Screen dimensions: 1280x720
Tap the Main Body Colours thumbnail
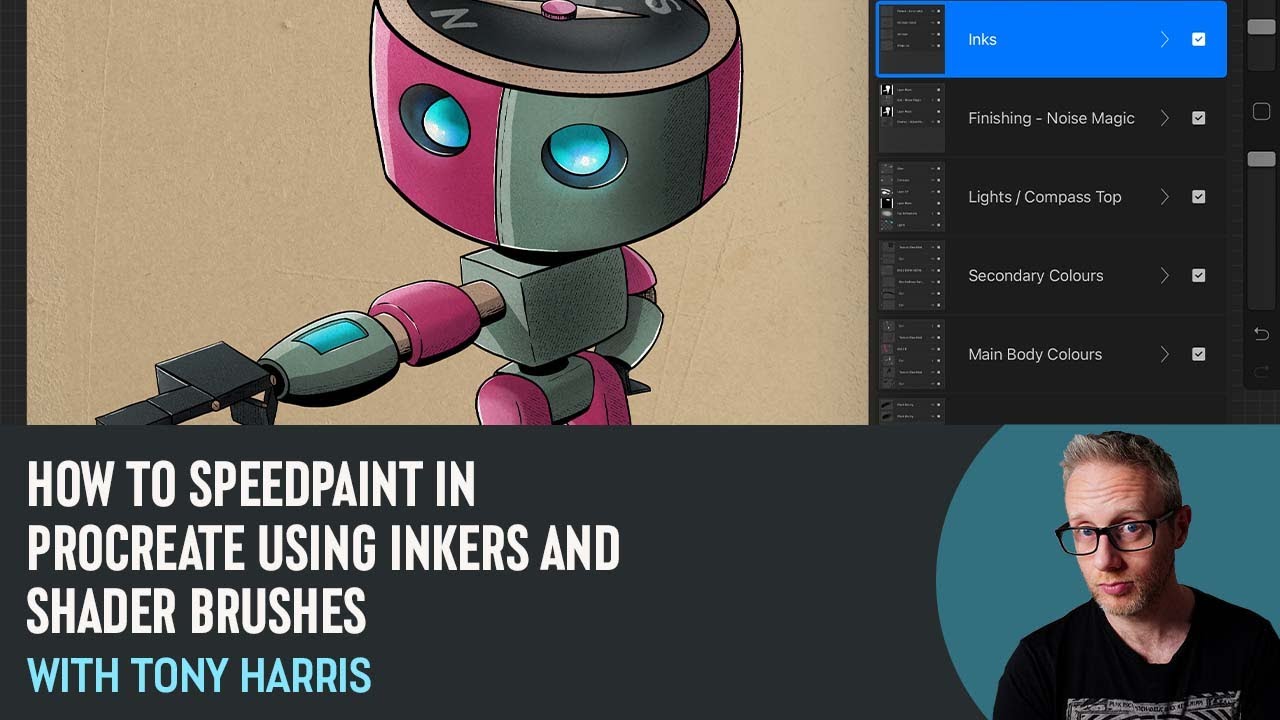pos(911,354)
